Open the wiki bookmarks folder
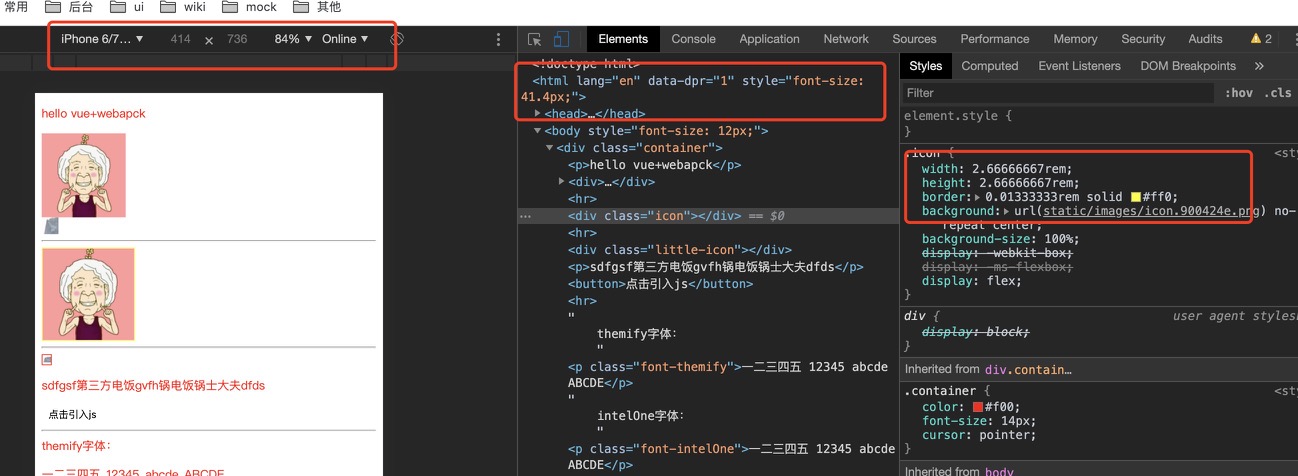Viewport: 1298px width, 476px height. click(183, 7)
